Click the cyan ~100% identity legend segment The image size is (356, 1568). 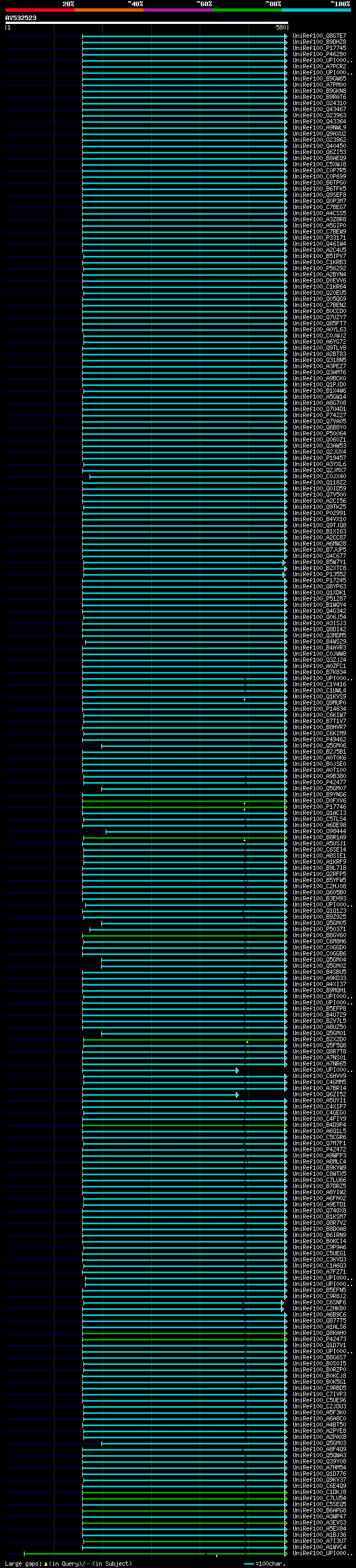pyautogui.click(x=316, y=10)
